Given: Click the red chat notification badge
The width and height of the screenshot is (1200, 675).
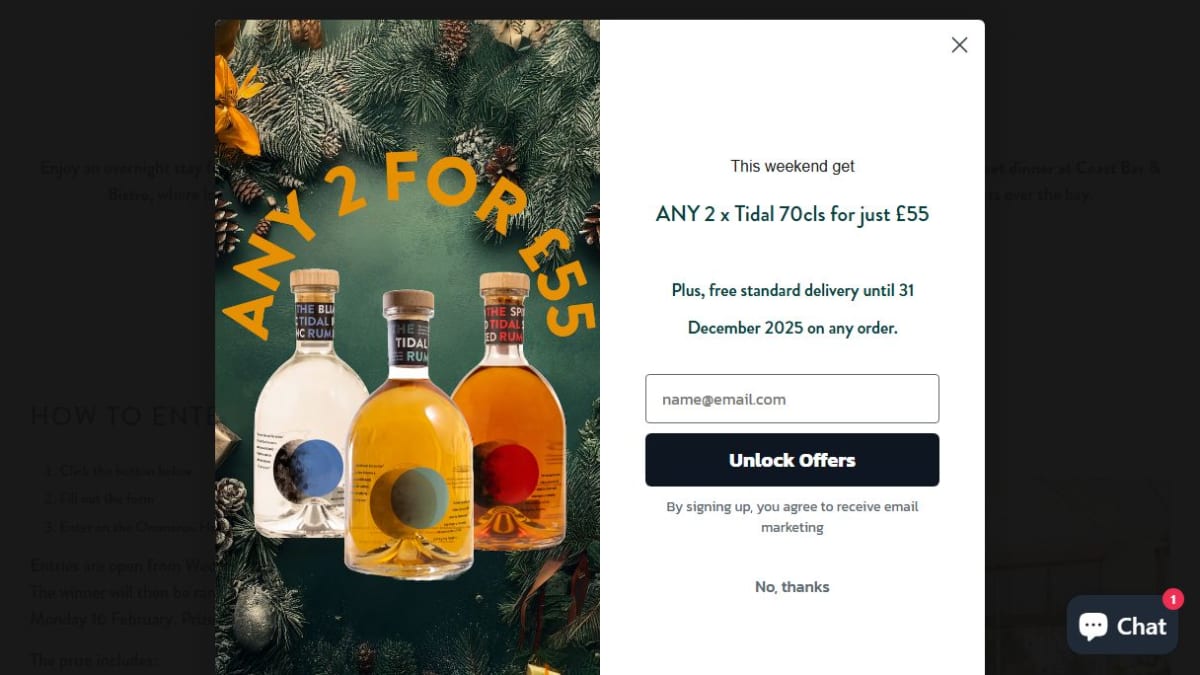Looking at the screenshot, I should 1173,599.
